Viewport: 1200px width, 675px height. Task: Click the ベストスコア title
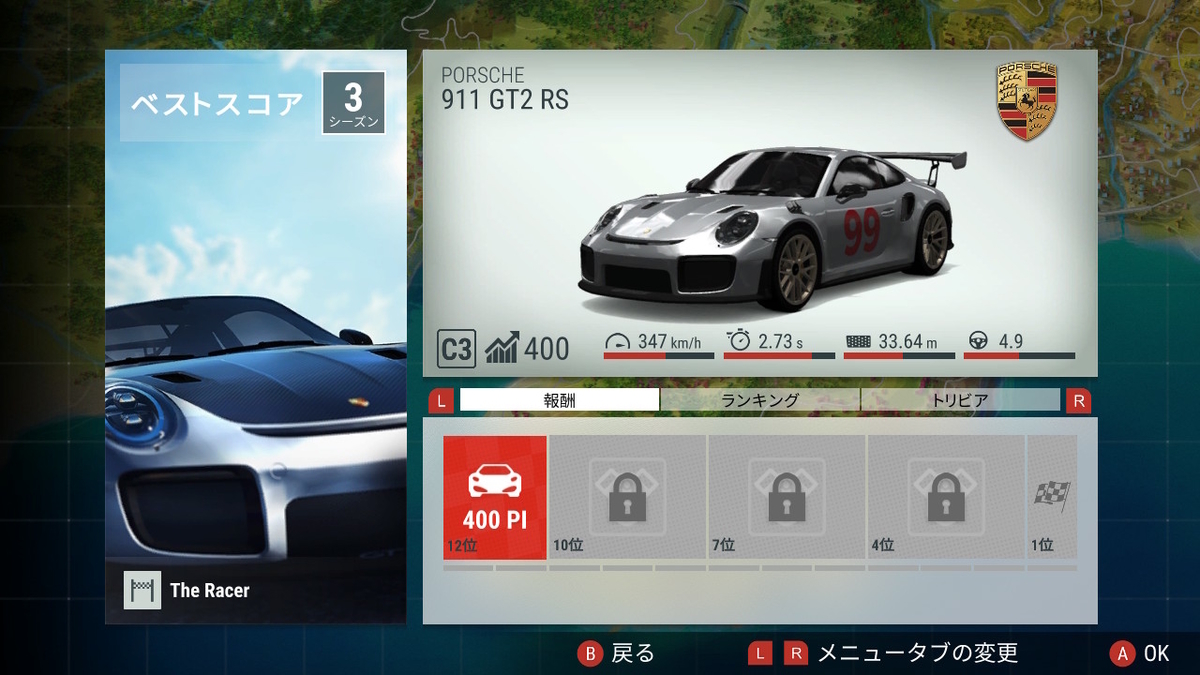point(218,103)
